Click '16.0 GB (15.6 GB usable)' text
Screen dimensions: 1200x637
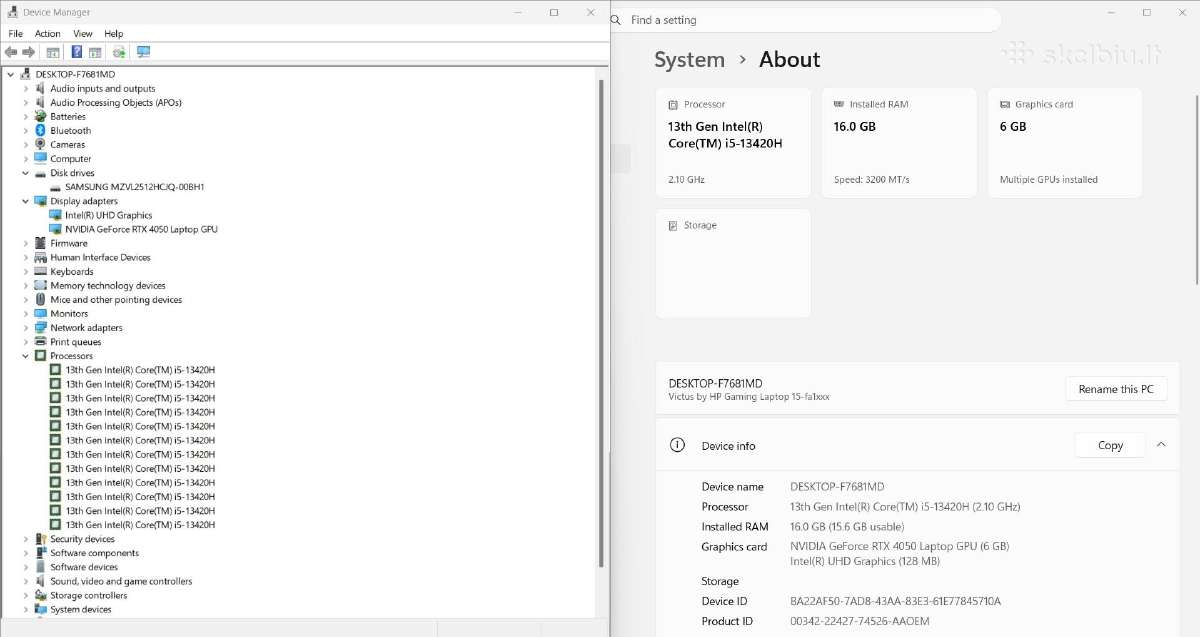pyautogui.click(x=847, y=526)
